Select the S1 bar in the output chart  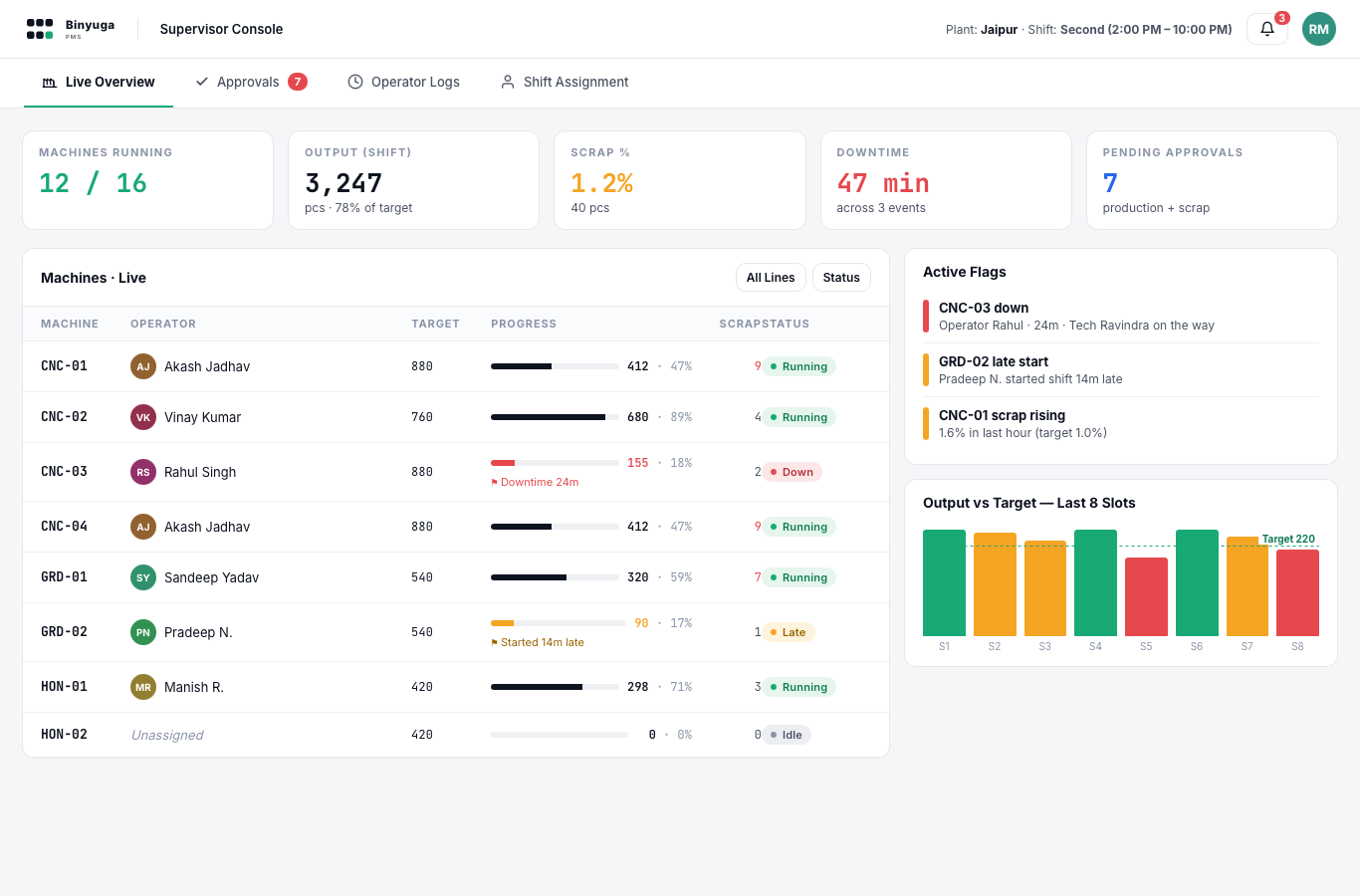[944, 582]
